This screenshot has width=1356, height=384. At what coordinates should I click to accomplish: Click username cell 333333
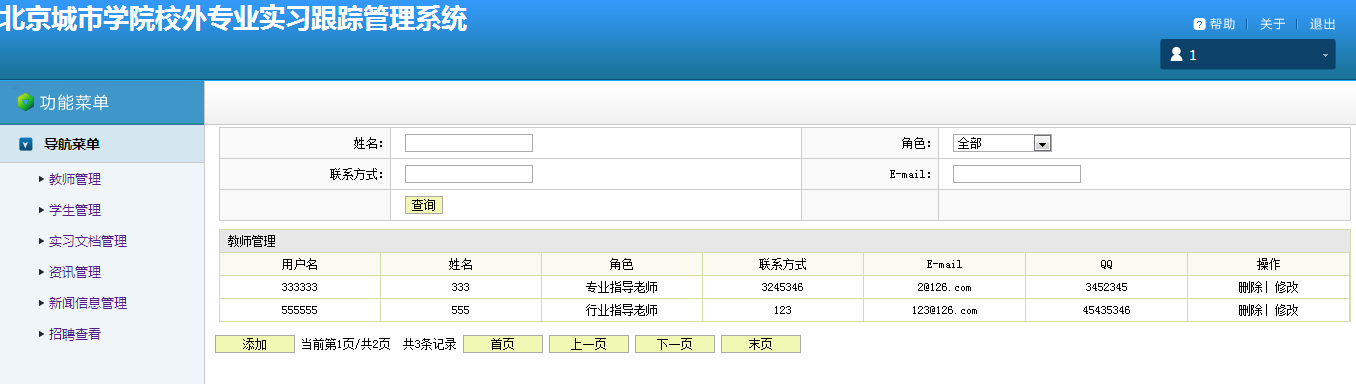coord(300,287)
